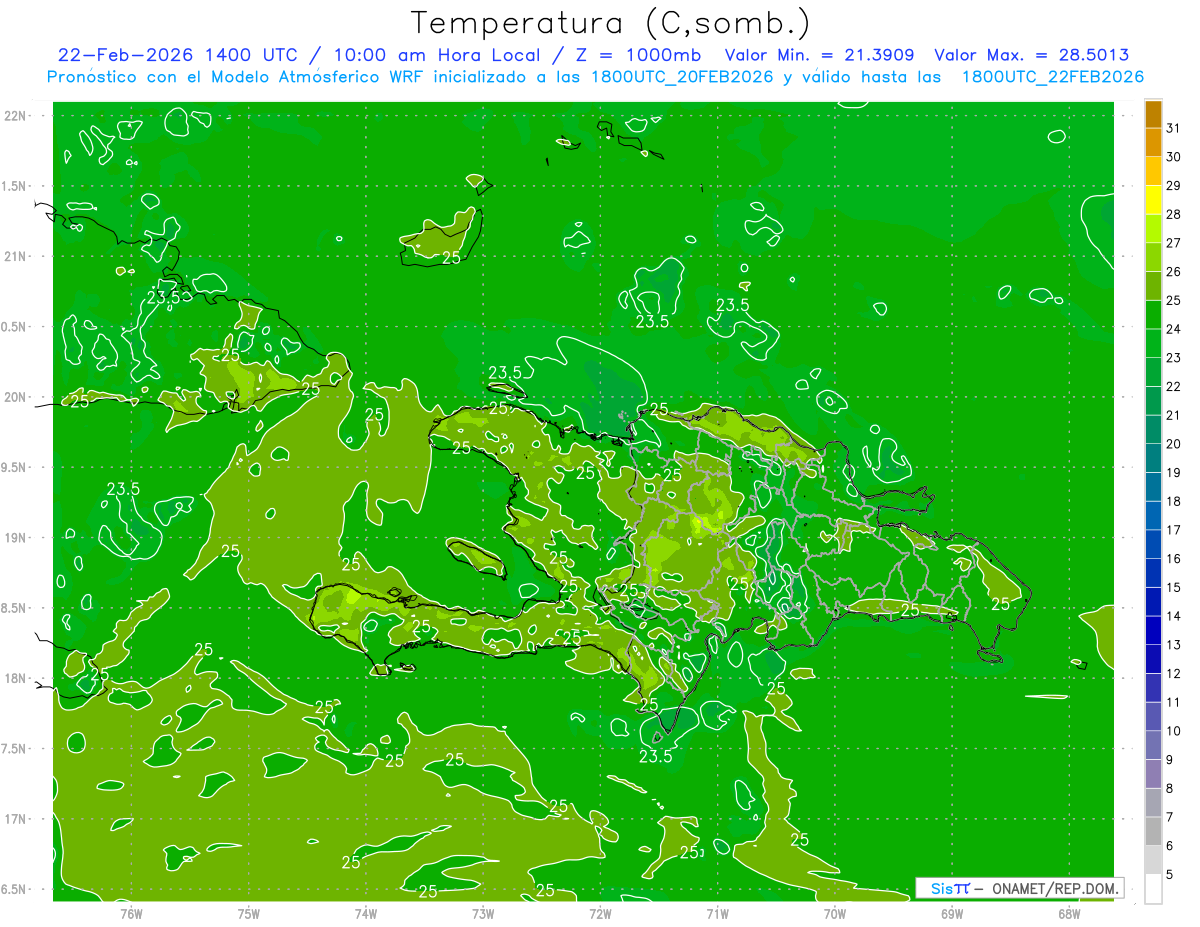Click the '75W' longitude axis label
1200x927 pixels.
[x=249, y=913]
